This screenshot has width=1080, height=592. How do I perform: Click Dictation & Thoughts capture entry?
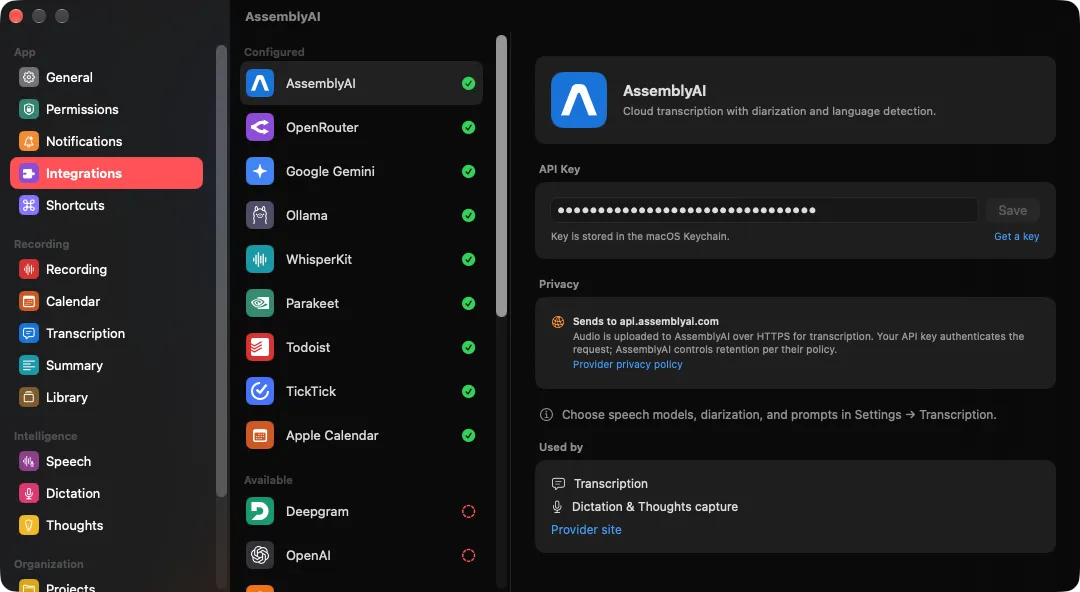point(645,507)
